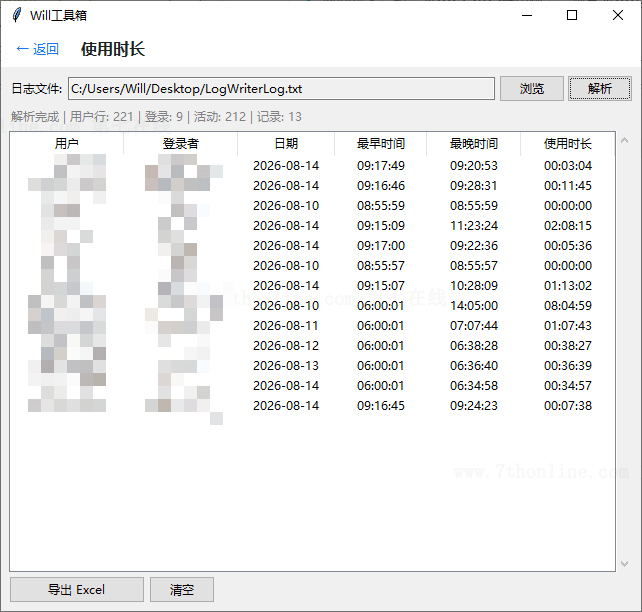Click the latest time 09:22:36 cell
Image resolution: width=642 pixels, height=612 pixels.
click(x=474, y=246)
